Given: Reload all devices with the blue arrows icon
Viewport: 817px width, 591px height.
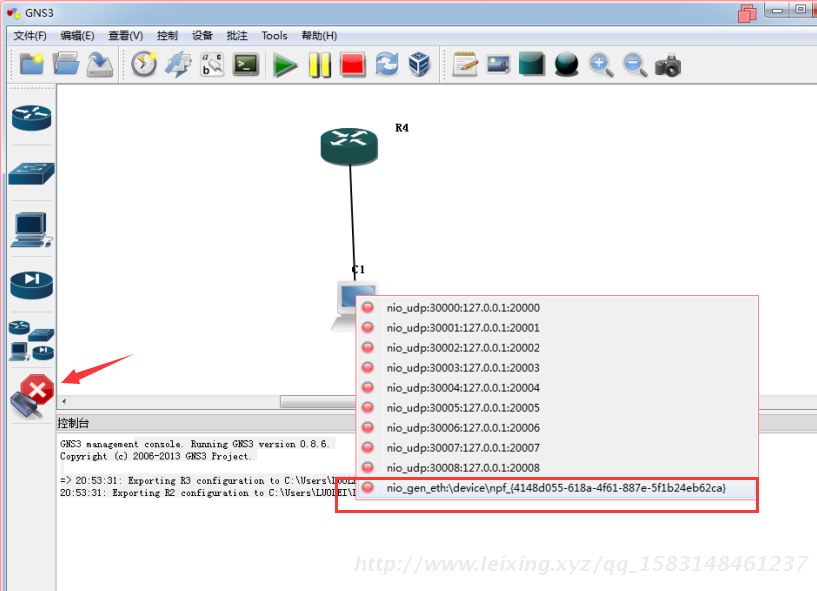Looking at the screenshot, I should click(x=387, y=65).
